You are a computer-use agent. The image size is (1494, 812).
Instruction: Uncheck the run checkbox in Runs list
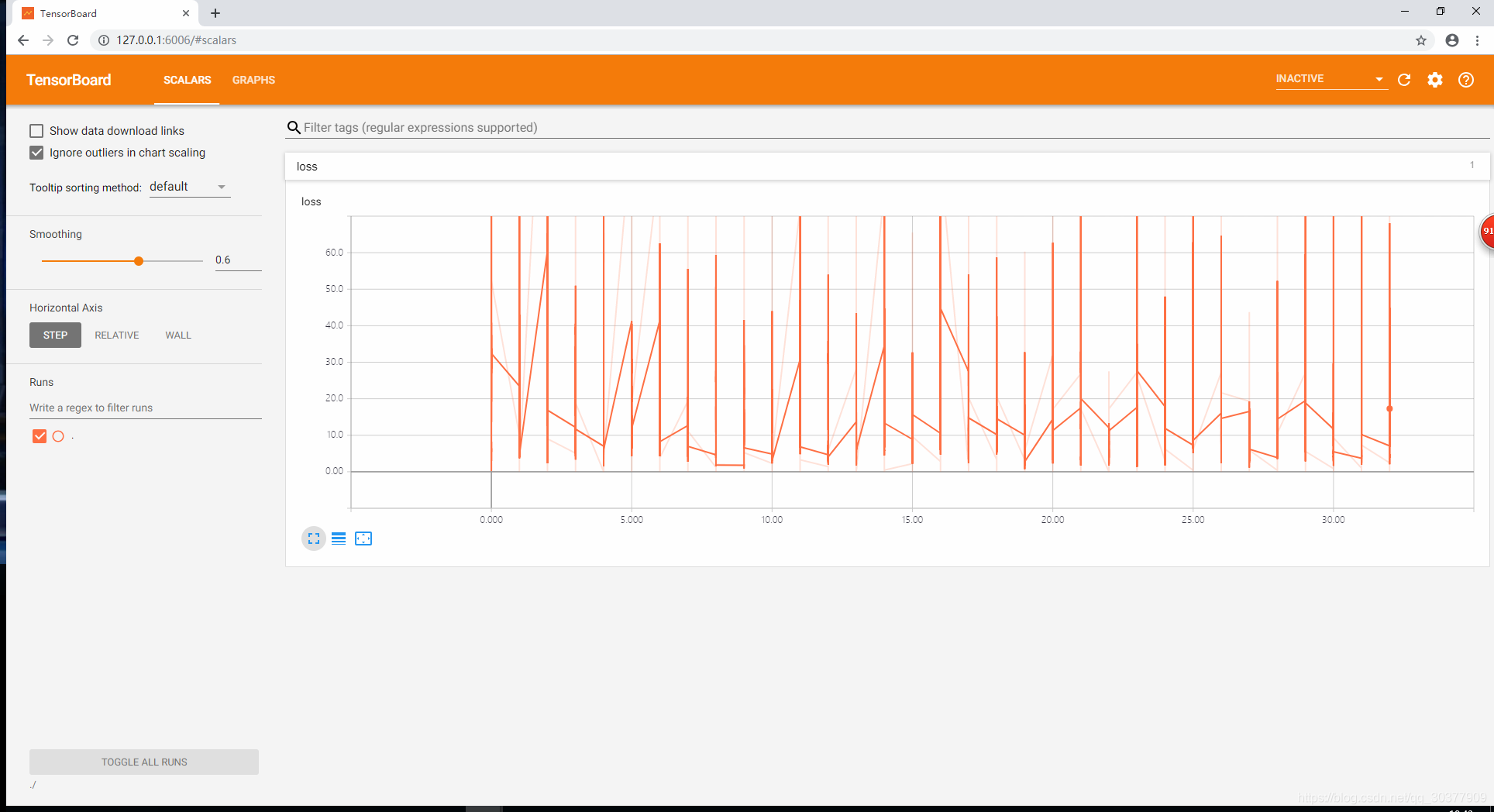(x=40, y=436)
